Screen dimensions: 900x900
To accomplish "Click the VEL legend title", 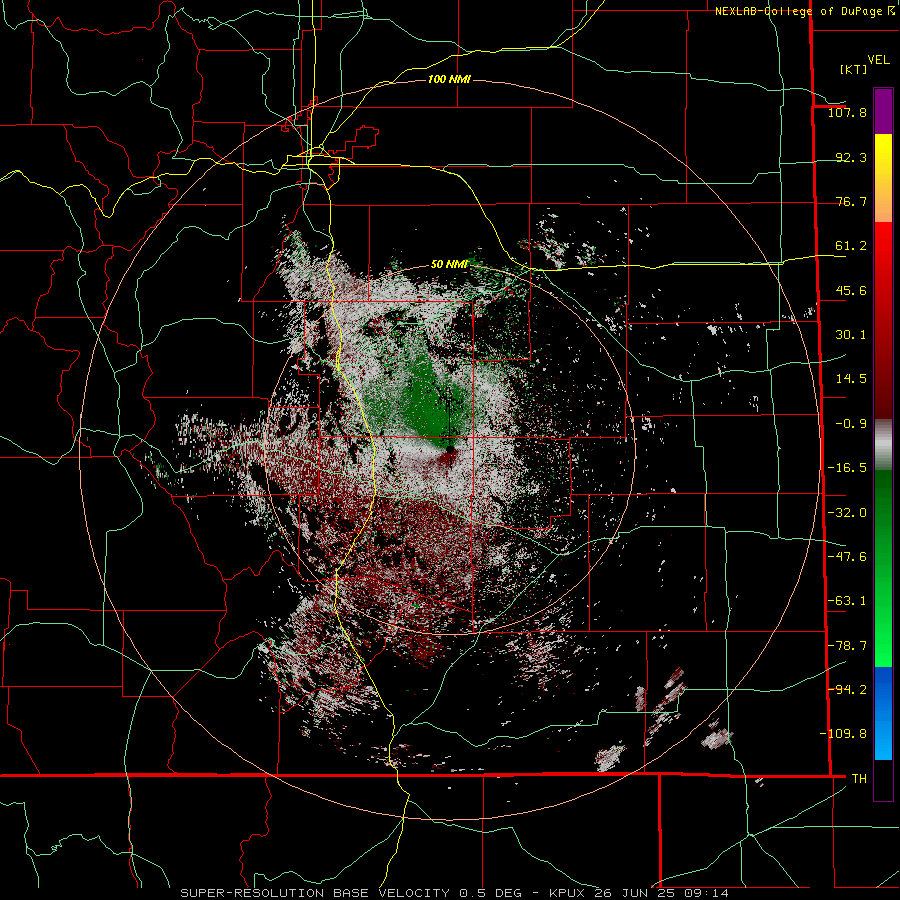I will (x=878, y=60).
